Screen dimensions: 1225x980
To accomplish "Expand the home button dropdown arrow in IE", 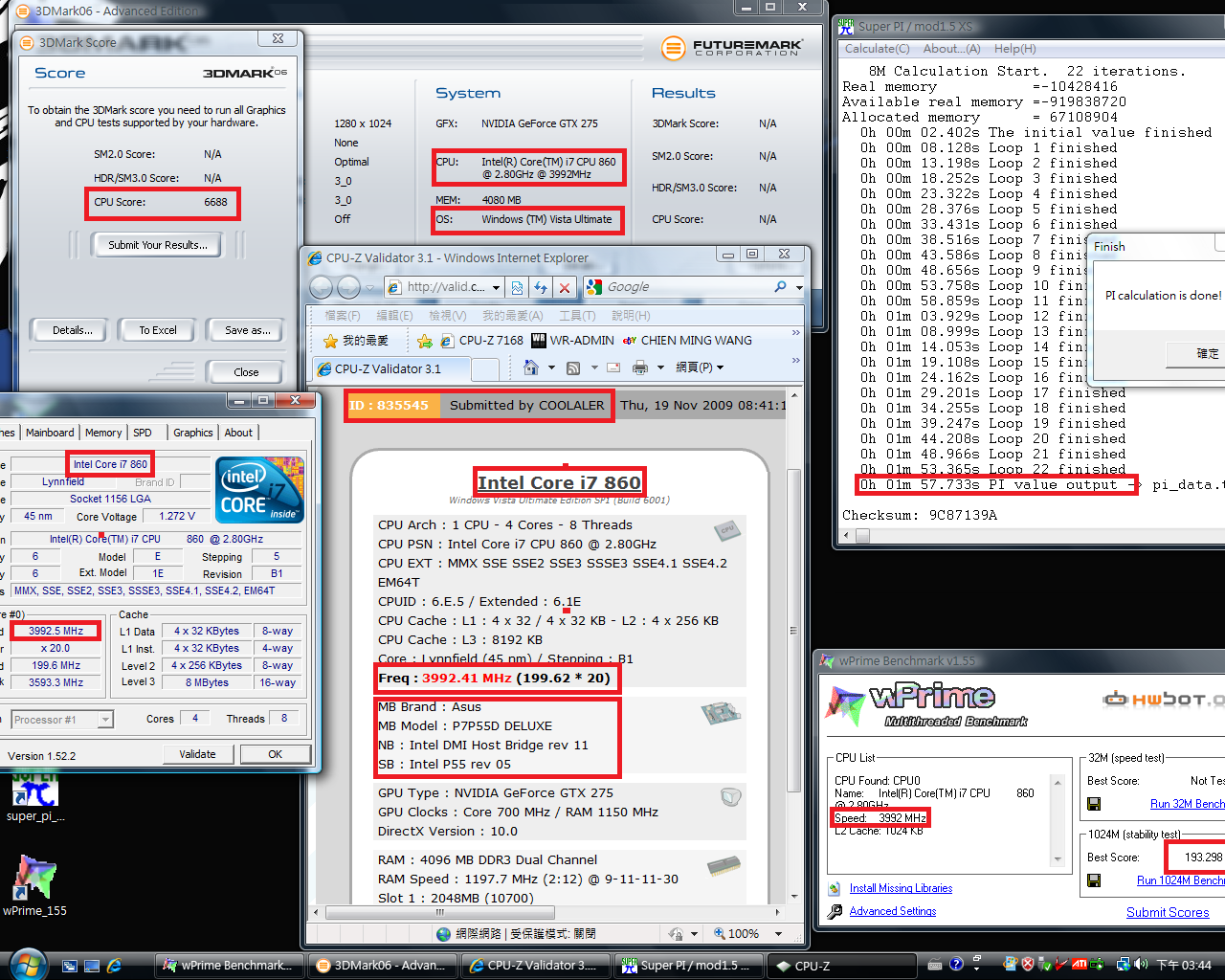I will coord(552,367).
